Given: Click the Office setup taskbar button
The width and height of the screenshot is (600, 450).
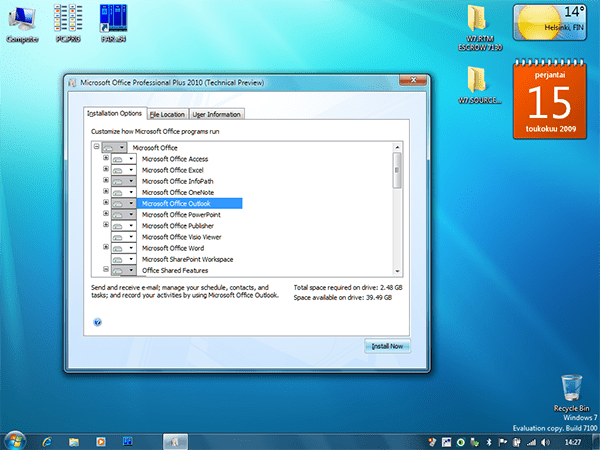Looking at the screenshot, I should pyautogui.click(x=175, y=442).
